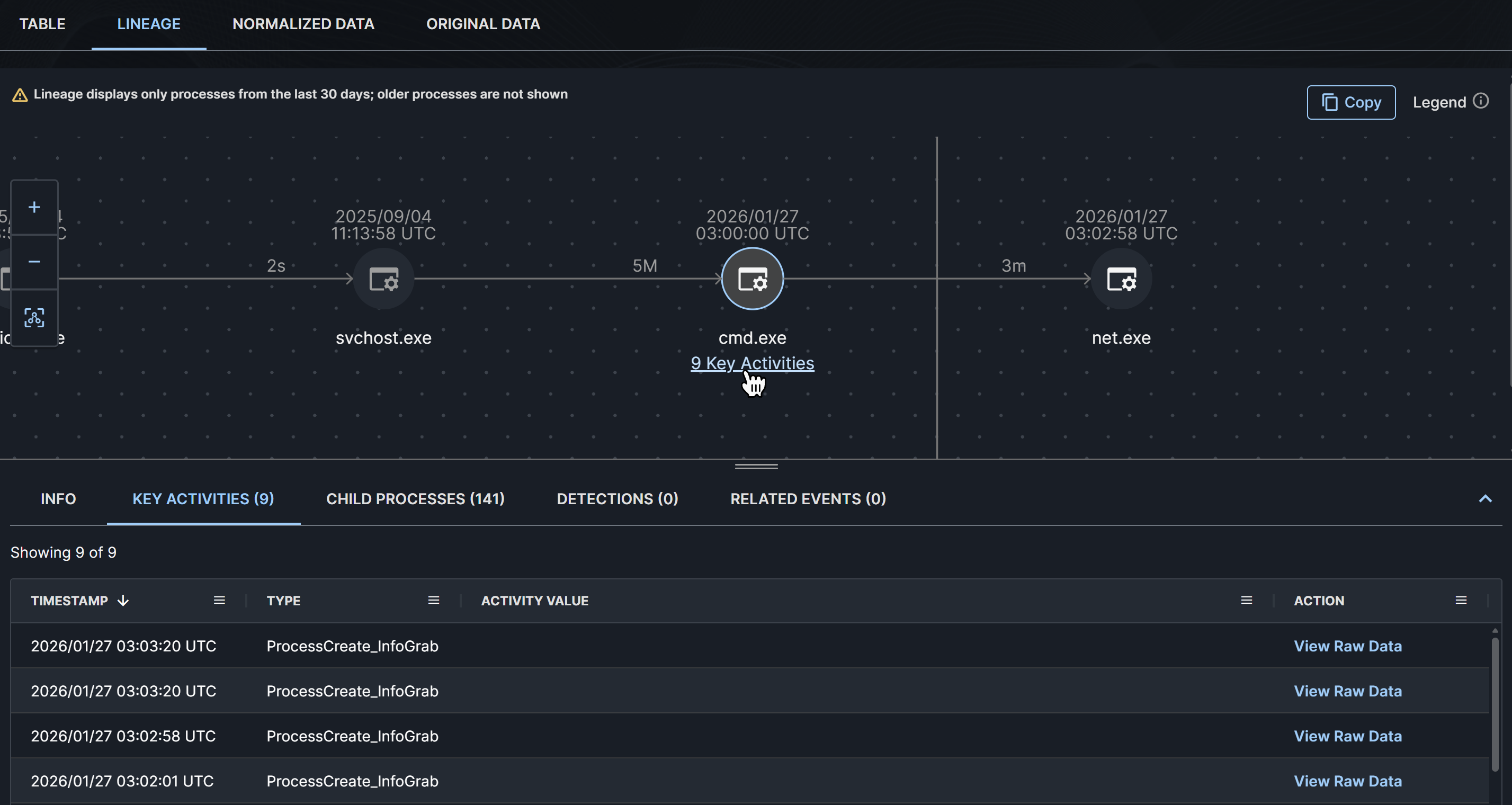Select the cmd.exe process node
Screen dimensions: 1512x805
(x=752, y=279)
